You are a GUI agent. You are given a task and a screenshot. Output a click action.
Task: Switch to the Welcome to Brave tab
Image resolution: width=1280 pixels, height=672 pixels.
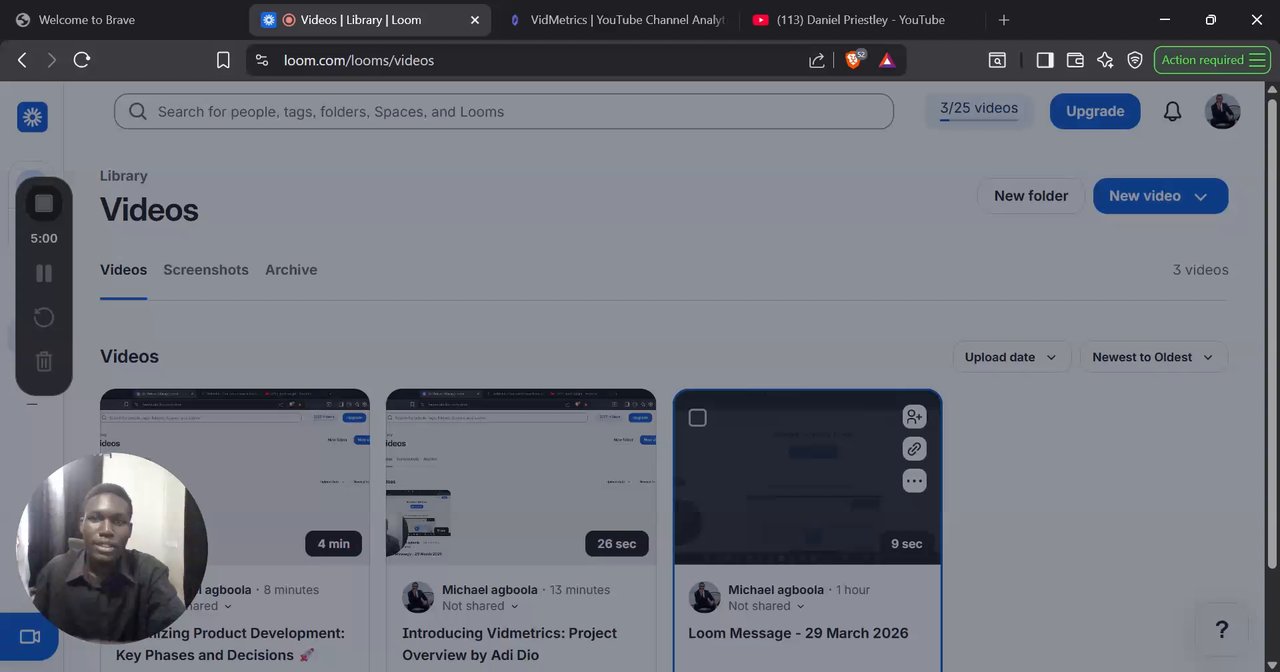coord(123,20)
